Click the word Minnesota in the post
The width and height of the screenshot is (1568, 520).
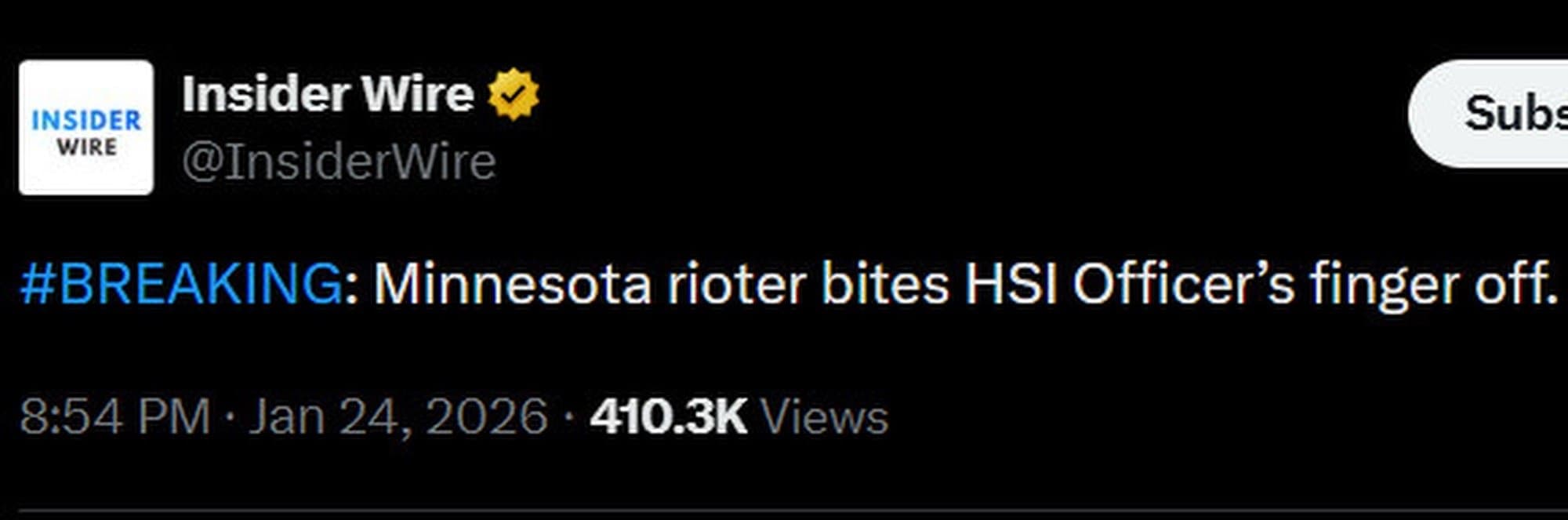[512, 283]
